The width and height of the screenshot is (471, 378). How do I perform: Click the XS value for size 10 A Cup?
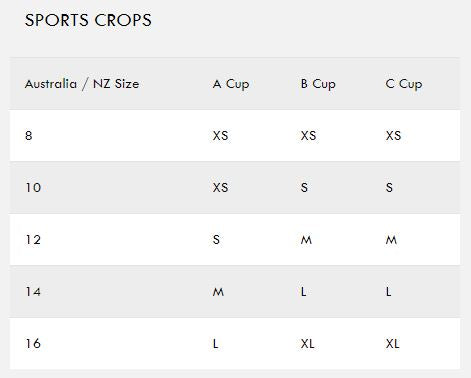221,188
